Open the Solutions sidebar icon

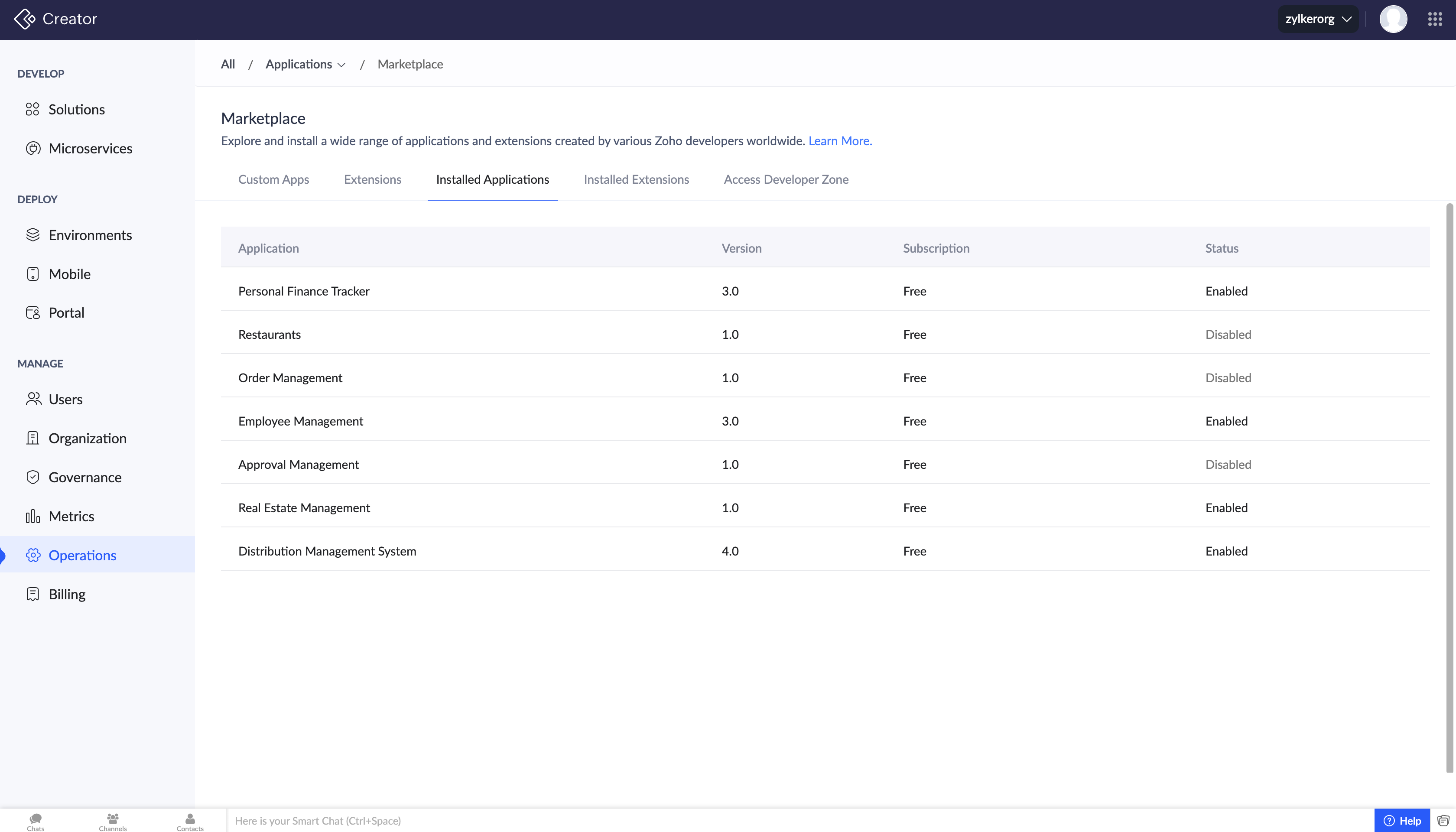tap(32, 109)
